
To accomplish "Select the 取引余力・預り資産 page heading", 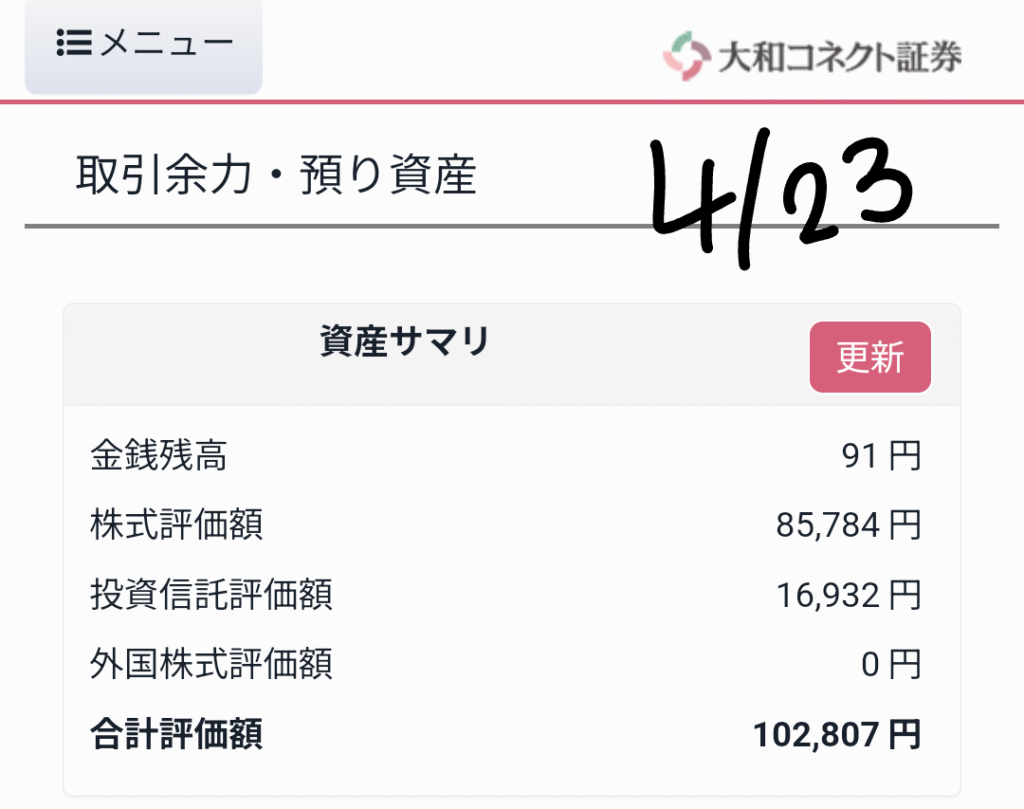I will coord(276,175).
